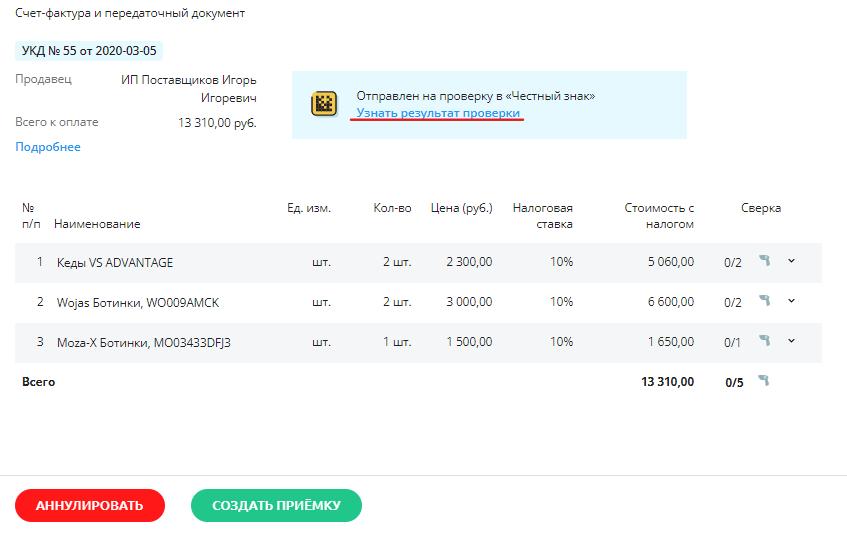Viewport: 847px width, 533px height.
Task: Click the bold total 13 310,00
Action: point(668,382)
